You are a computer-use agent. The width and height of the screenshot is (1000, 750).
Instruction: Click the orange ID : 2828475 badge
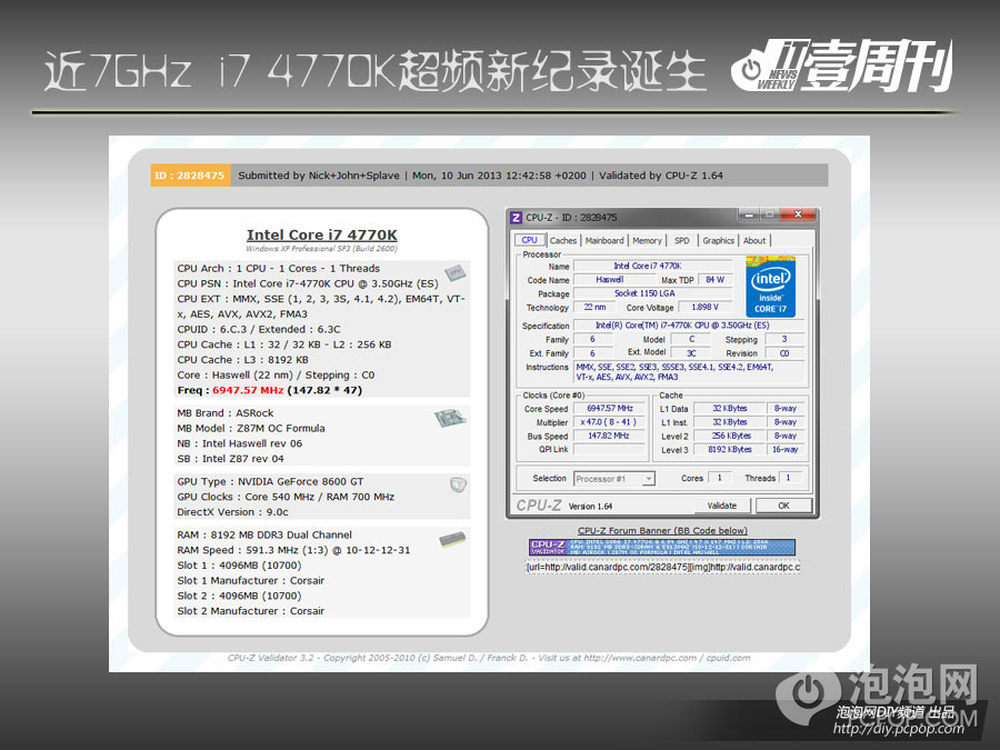190,175
